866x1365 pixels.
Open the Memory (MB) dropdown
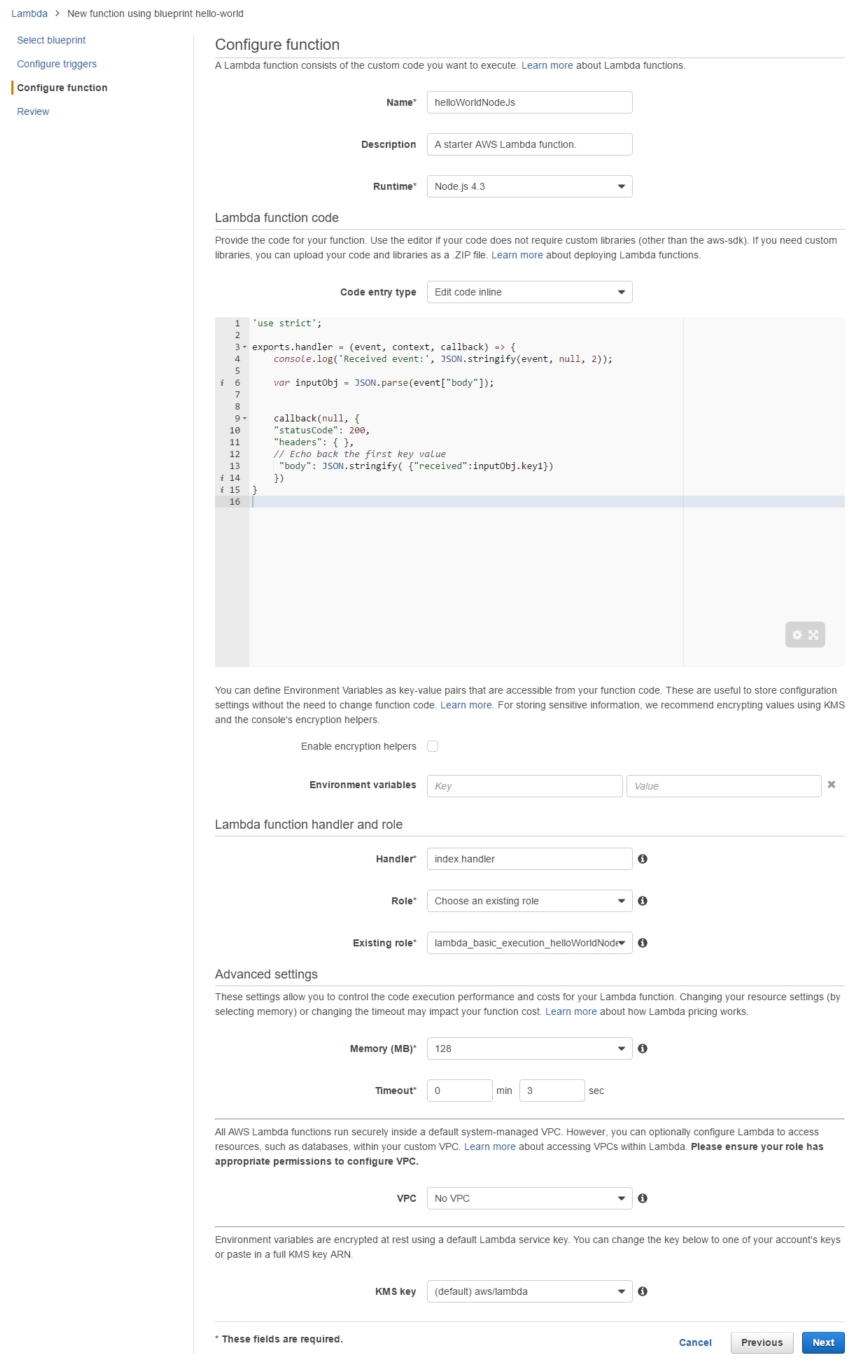pyautogui.click(x=530, y=1048)
